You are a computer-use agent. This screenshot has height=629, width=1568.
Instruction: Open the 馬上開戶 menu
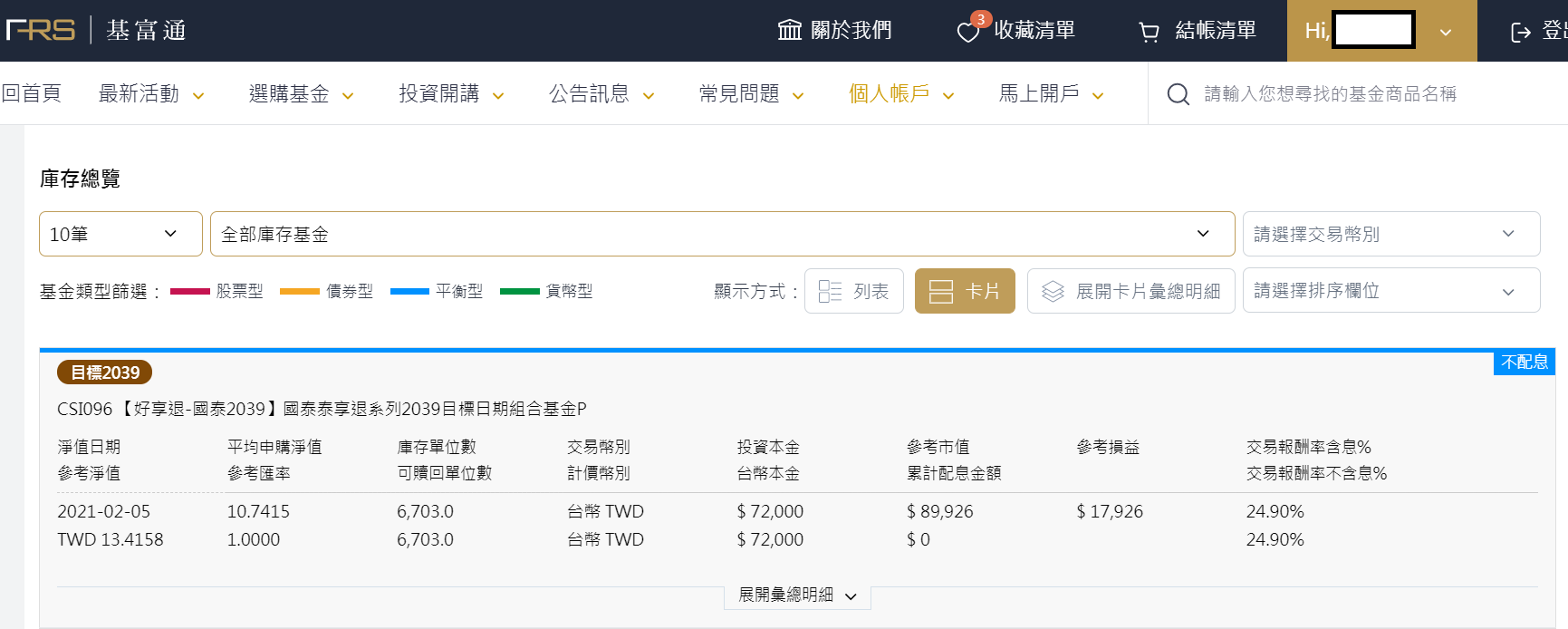tap(1051, 93)
